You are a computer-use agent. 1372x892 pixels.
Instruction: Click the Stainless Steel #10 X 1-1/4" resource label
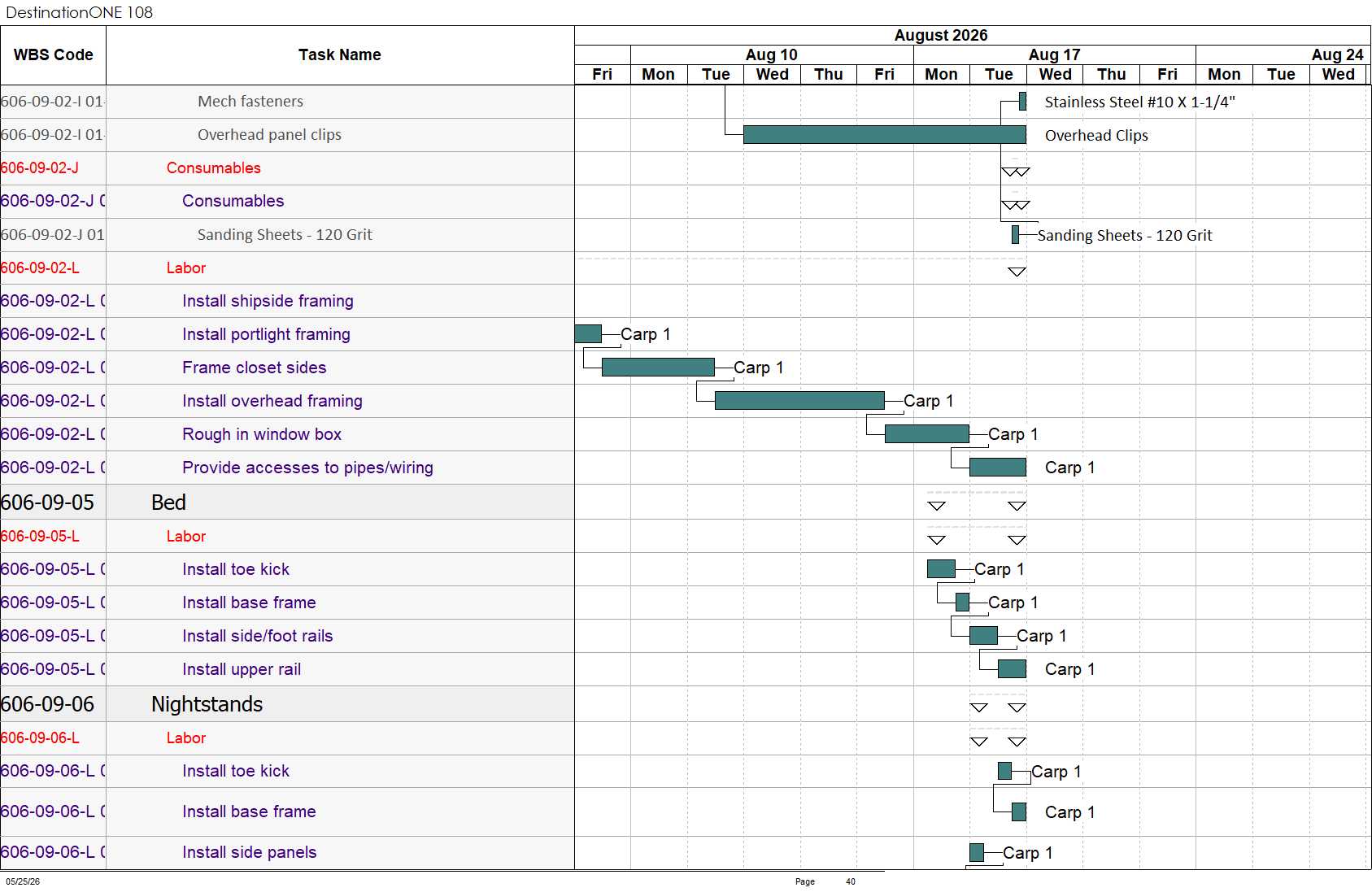point(1139,102)
